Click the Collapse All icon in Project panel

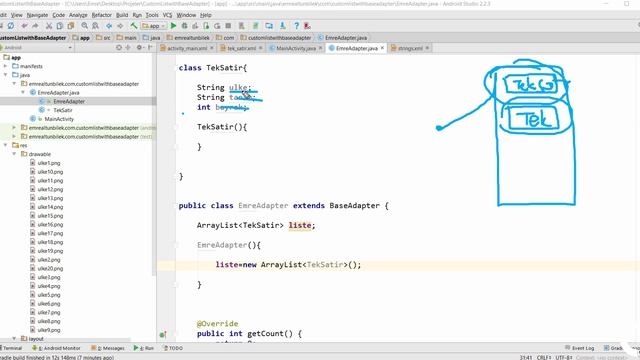click(x=128, y=48)
